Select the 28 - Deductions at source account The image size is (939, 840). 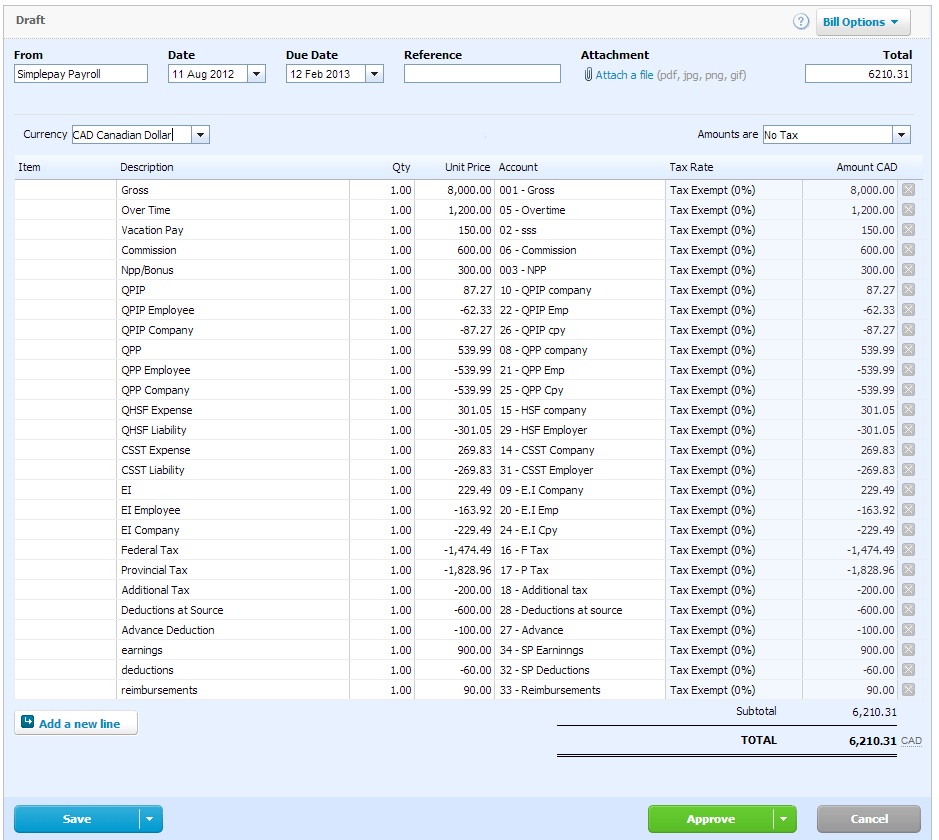(x=580, y=609)
